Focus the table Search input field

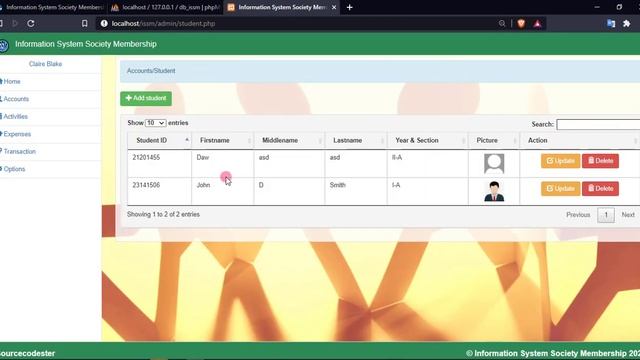click(x=598, y=124)
